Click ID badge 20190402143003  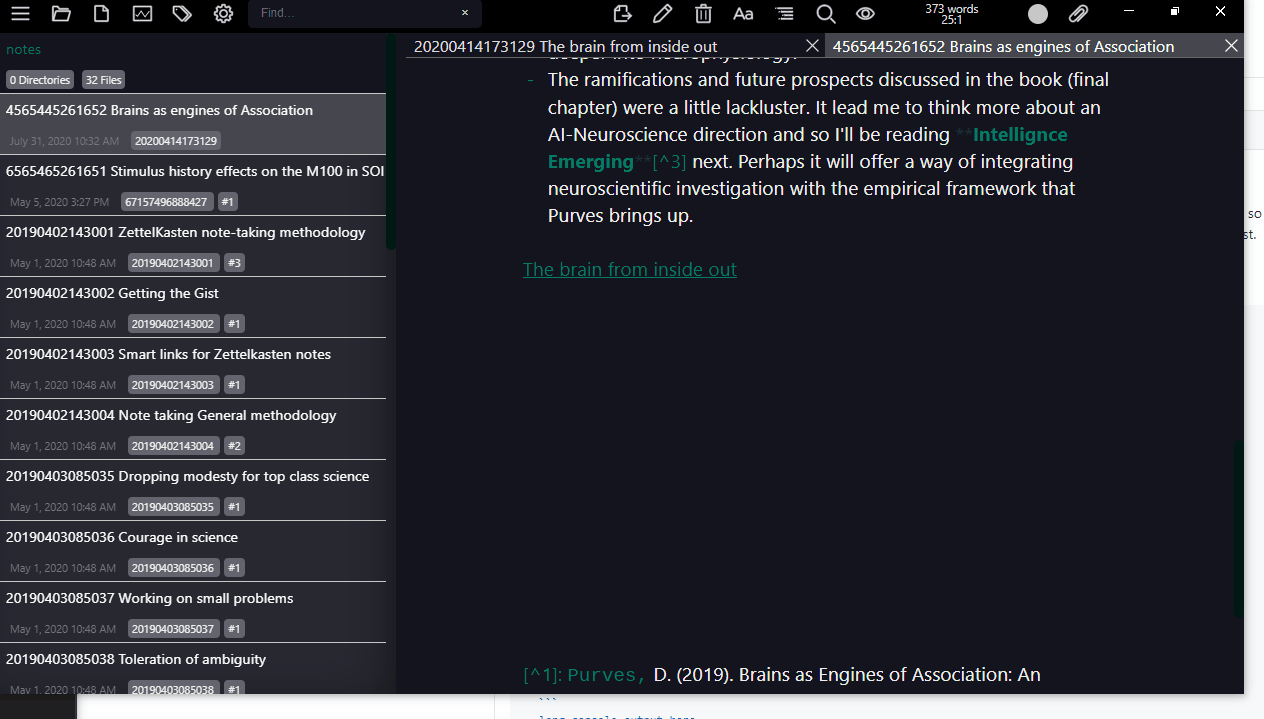click(x=173, y=385)
